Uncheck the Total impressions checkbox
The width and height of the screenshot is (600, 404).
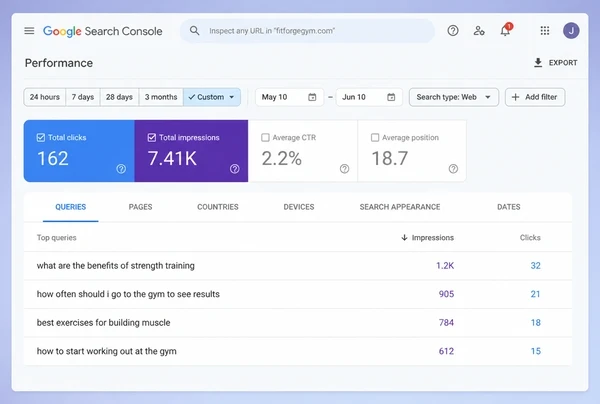152,137
